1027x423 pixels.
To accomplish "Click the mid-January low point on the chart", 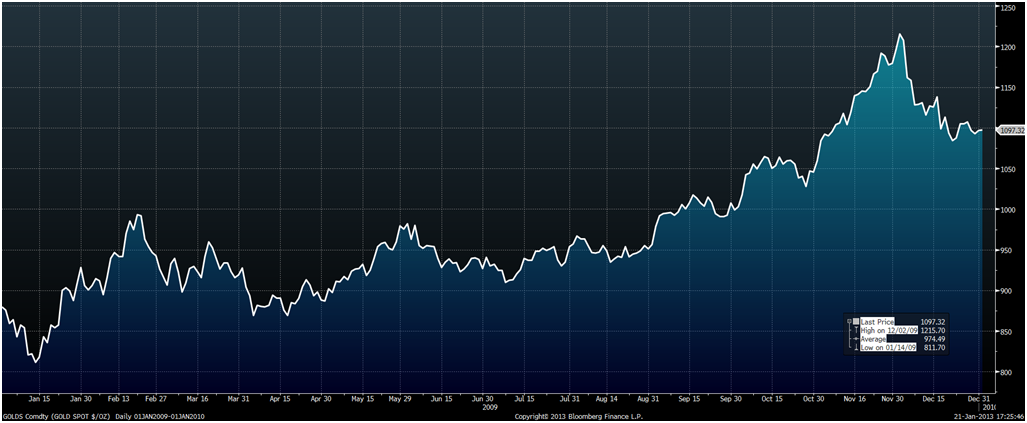I will [x=36, y=362].
